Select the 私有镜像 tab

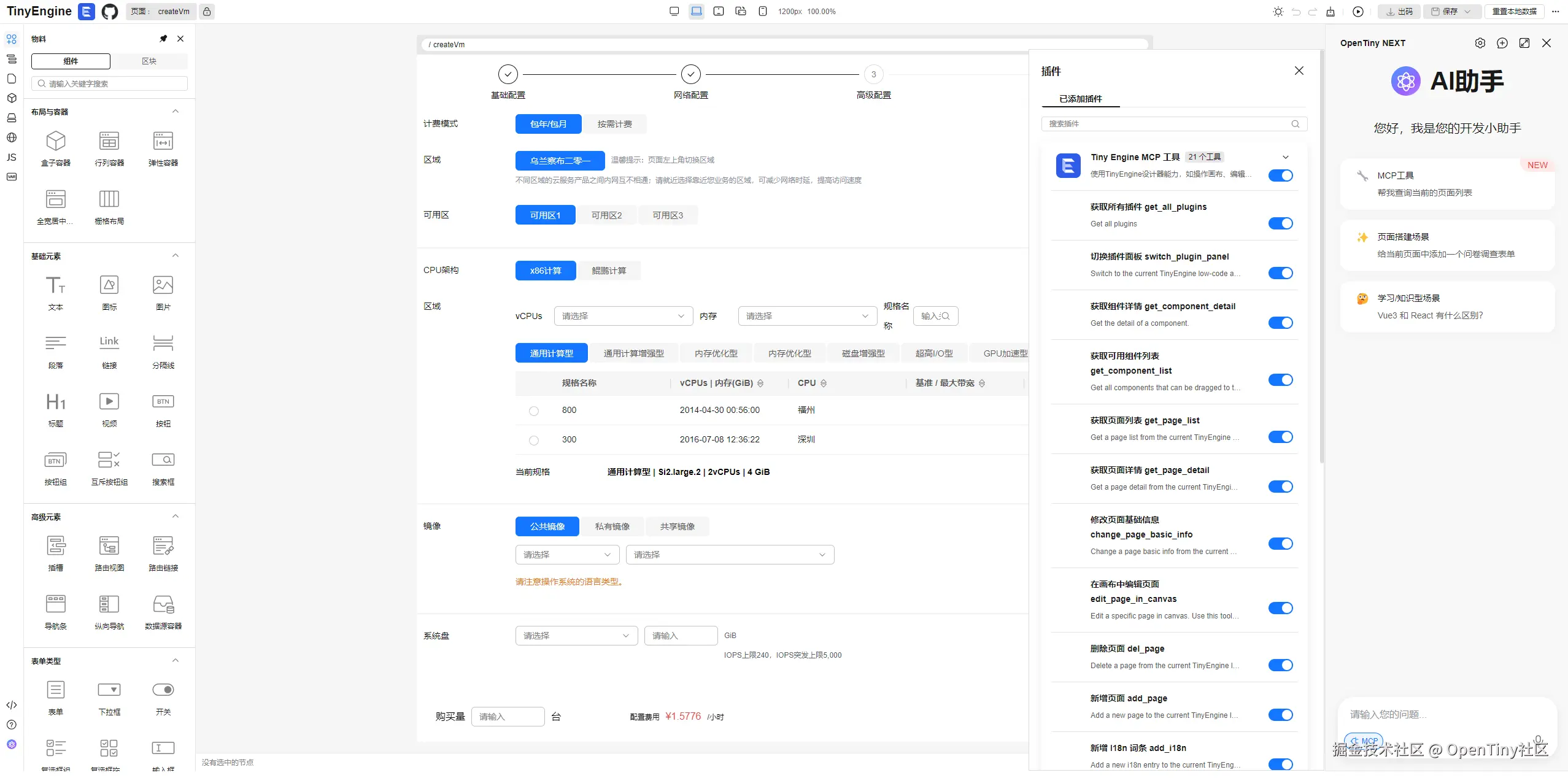tap(612, 526)
